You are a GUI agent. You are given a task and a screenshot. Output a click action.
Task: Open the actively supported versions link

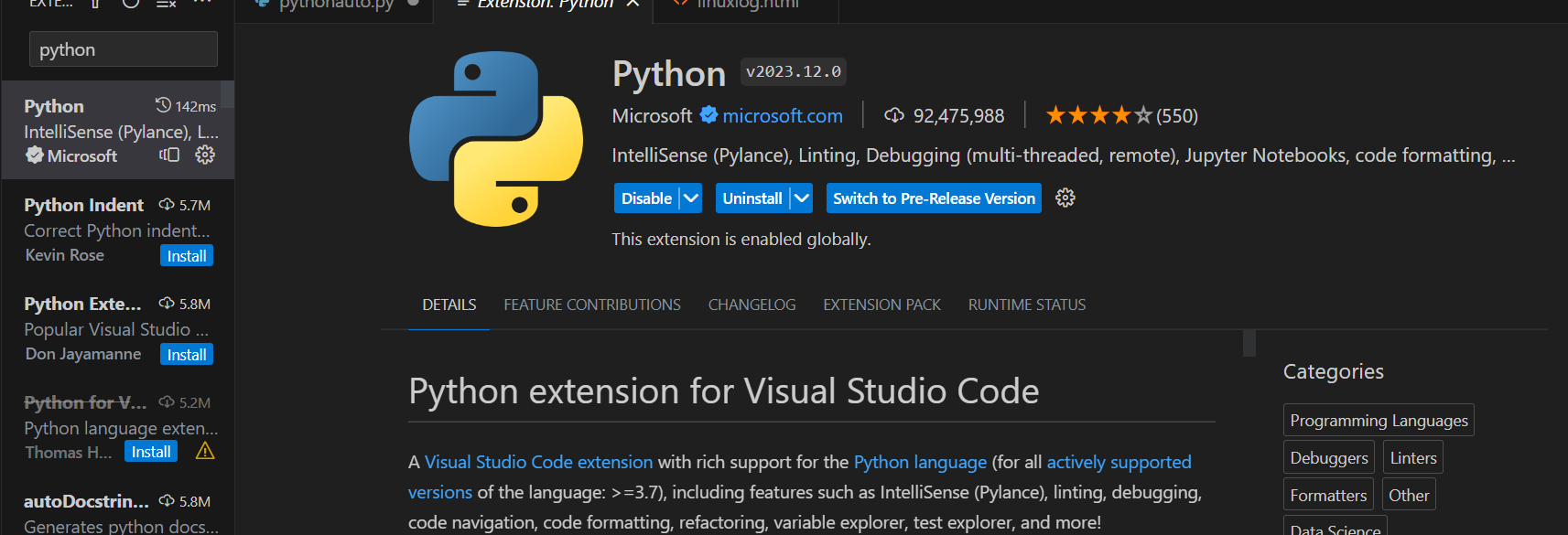[1119, 462]
